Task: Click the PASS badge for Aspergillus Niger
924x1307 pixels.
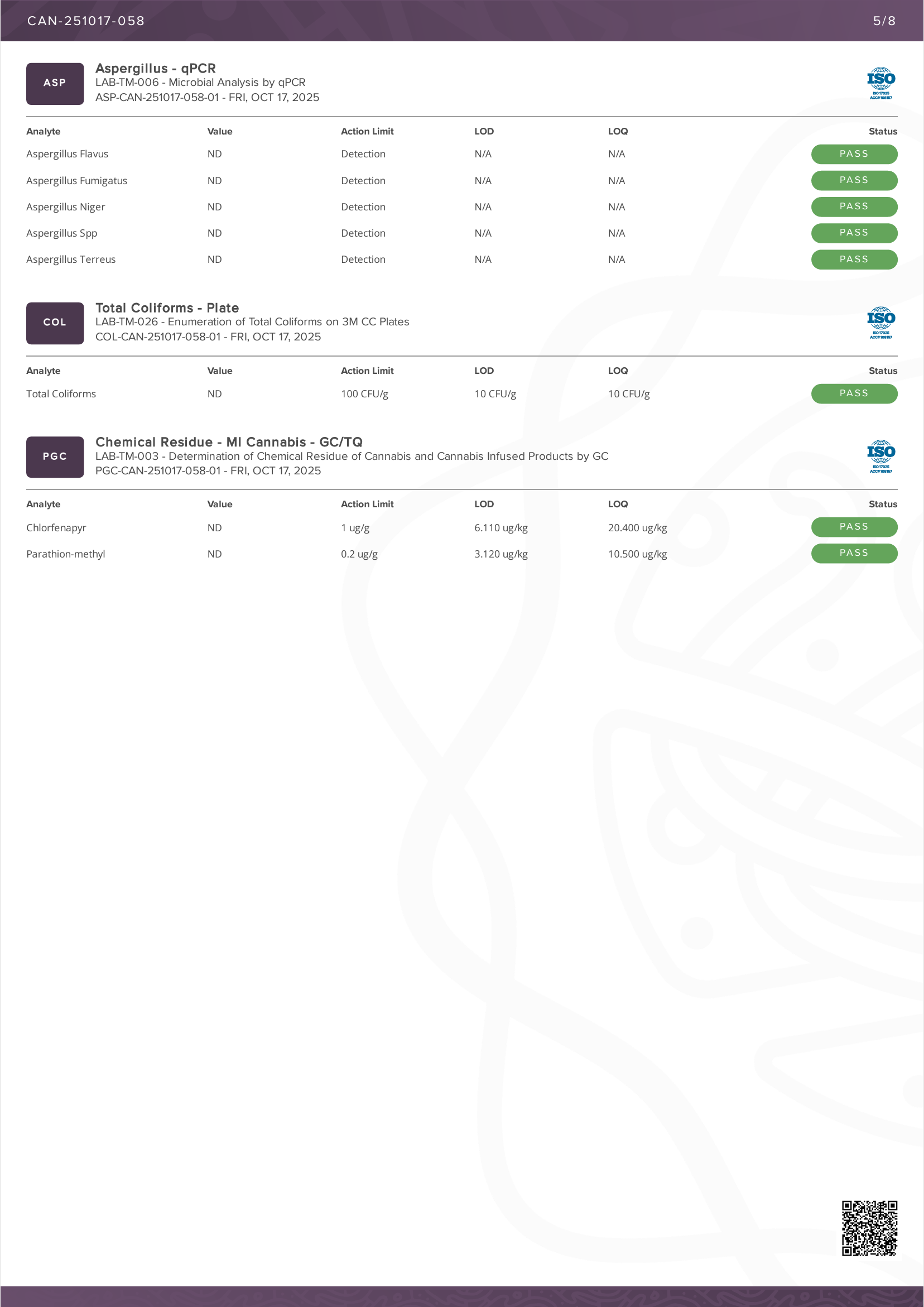Action: (x=853, y=206)
